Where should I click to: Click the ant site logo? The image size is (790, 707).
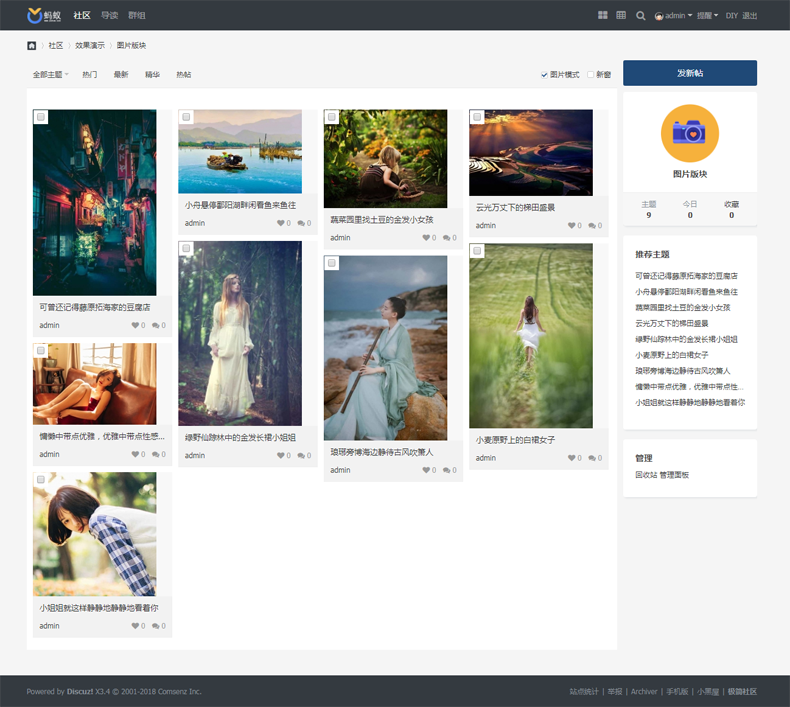click(45, 15)
